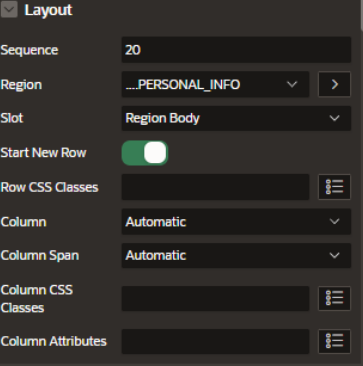Screen dimensions: 363x366
Task: Click the Row CSS Classes input
Action: 215,187
